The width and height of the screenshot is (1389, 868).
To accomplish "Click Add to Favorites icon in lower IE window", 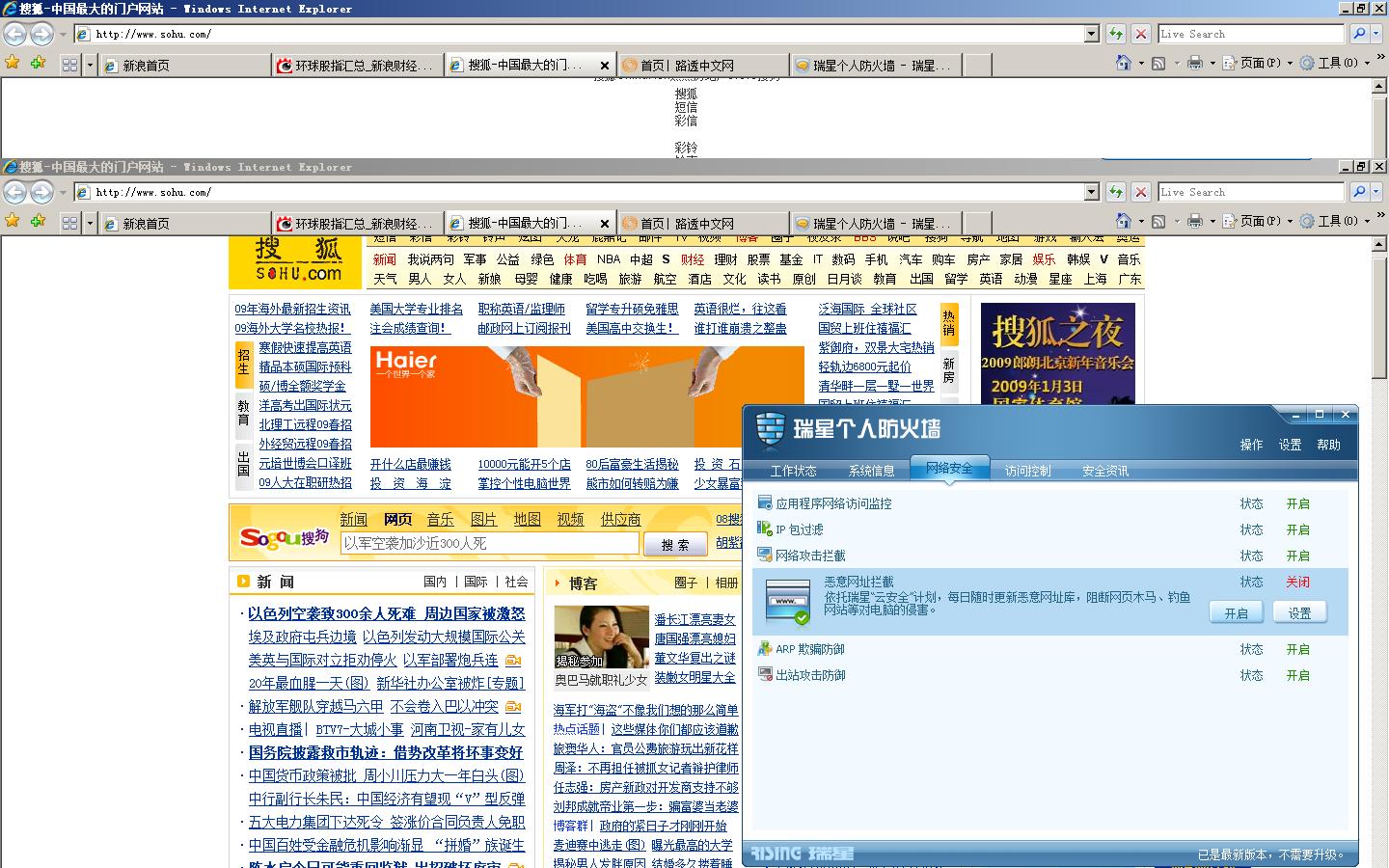I will 38,221.
